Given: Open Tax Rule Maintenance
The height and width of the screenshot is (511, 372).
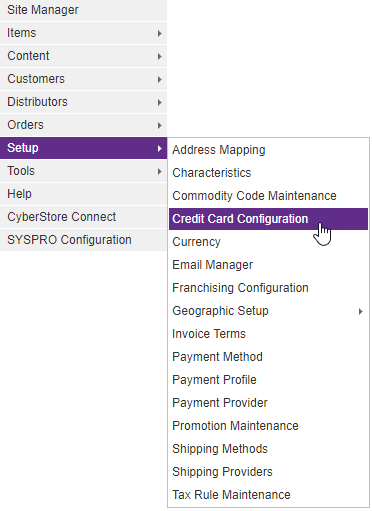Looking at the screenshot, I should coord(268,495).
